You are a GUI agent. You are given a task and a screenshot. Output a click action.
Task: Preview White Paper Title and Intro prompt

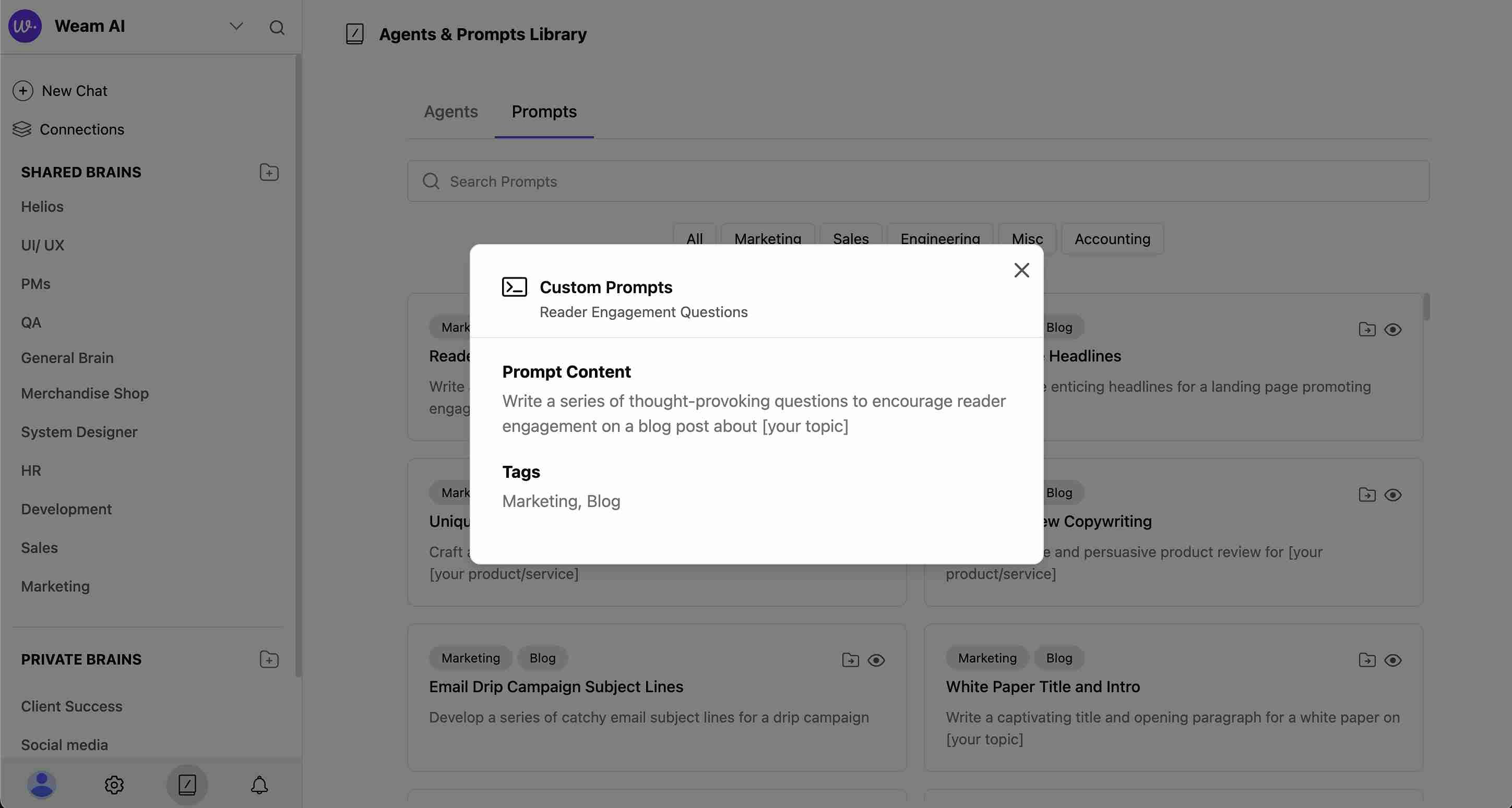point(1392,660)
